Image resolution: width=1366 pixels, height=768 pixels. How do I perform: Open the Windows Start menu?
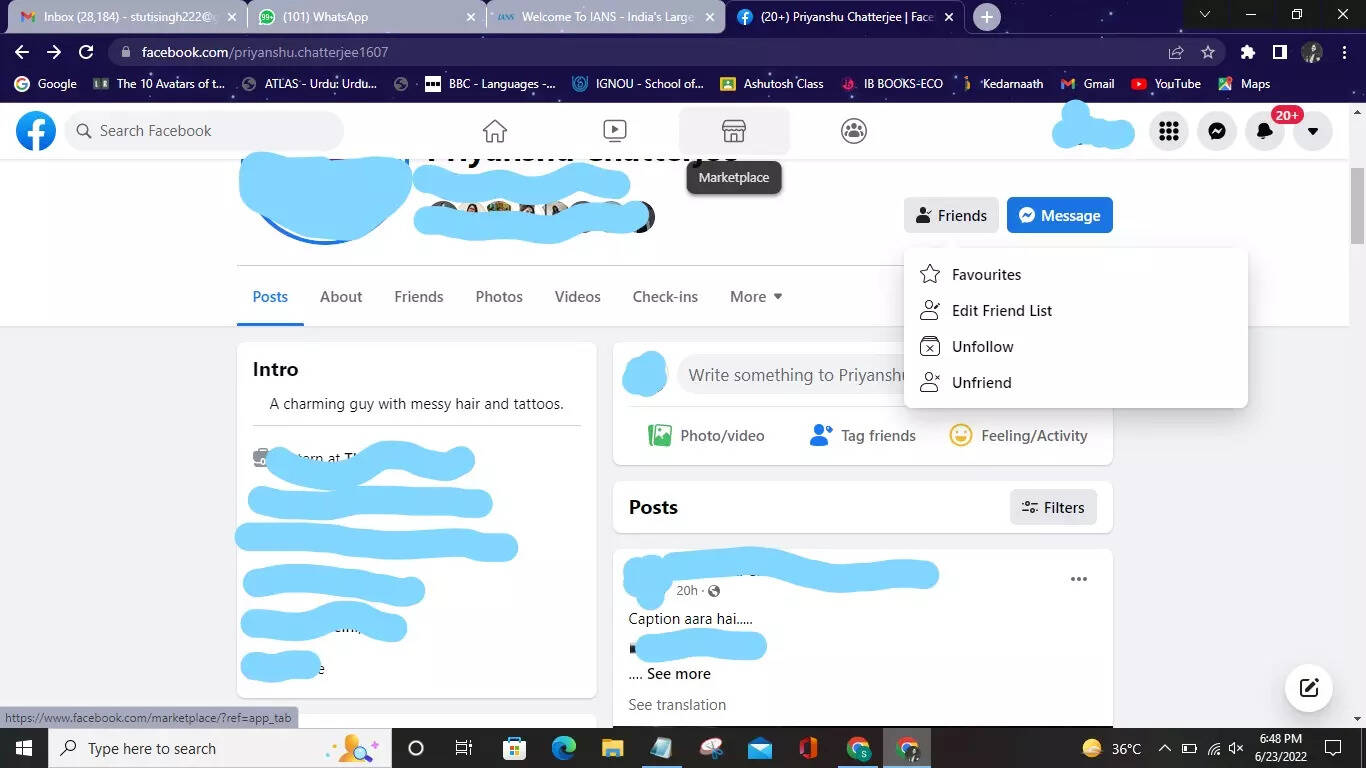(23, 748)
